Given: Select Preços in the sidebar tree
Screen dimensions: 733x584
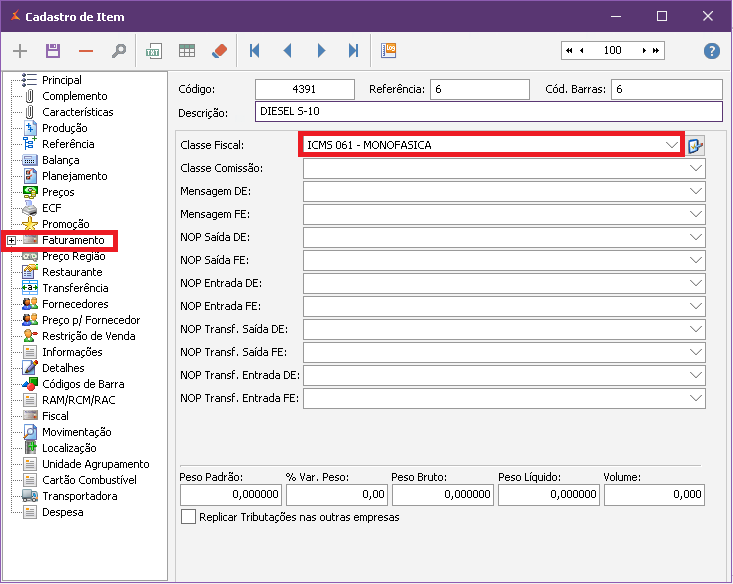Looking at the screenshot, I should pos(58,192).
